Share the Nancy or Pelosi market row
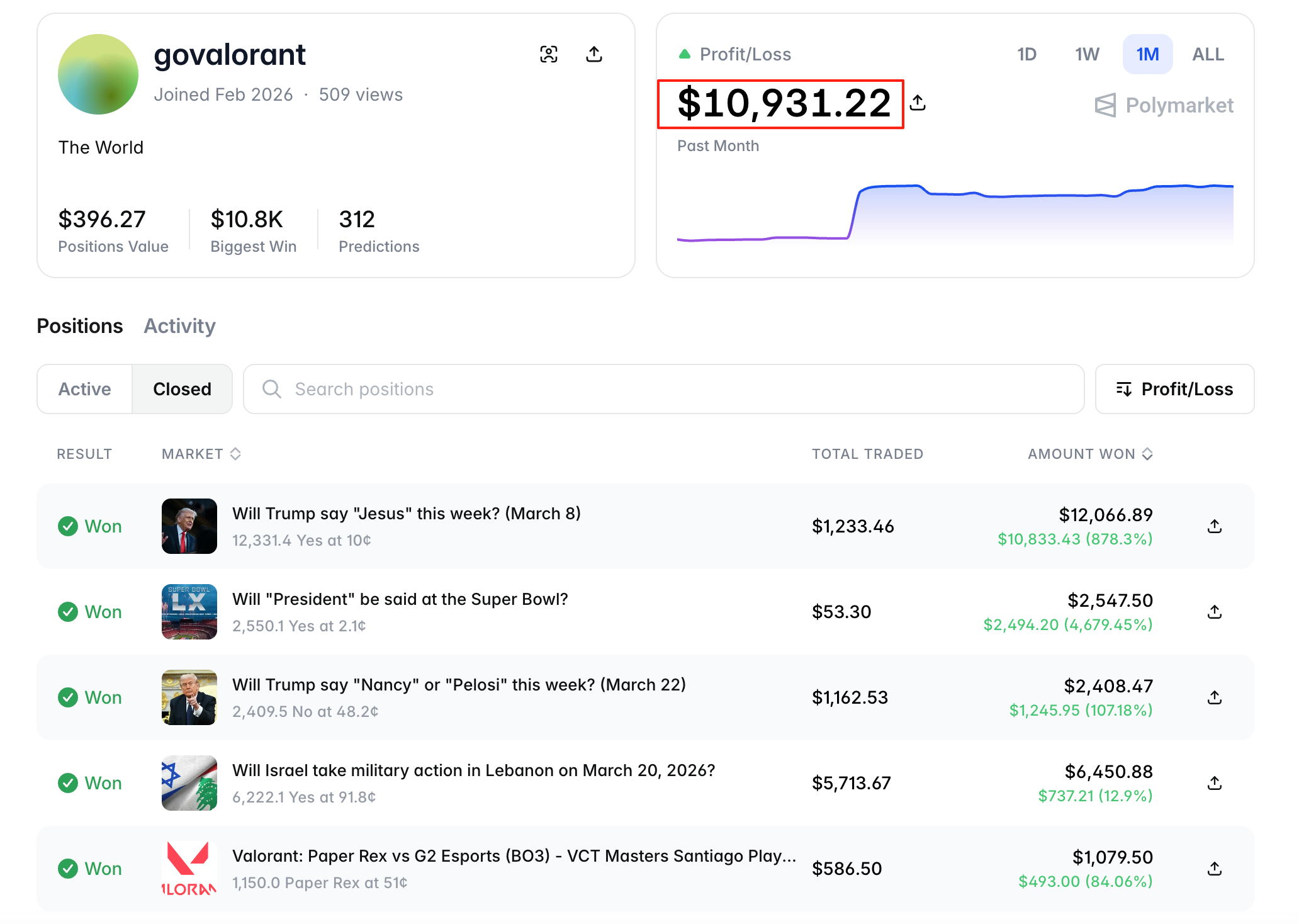The width and height of the screenshot is (1299, 924). (x=1214, y=697)
